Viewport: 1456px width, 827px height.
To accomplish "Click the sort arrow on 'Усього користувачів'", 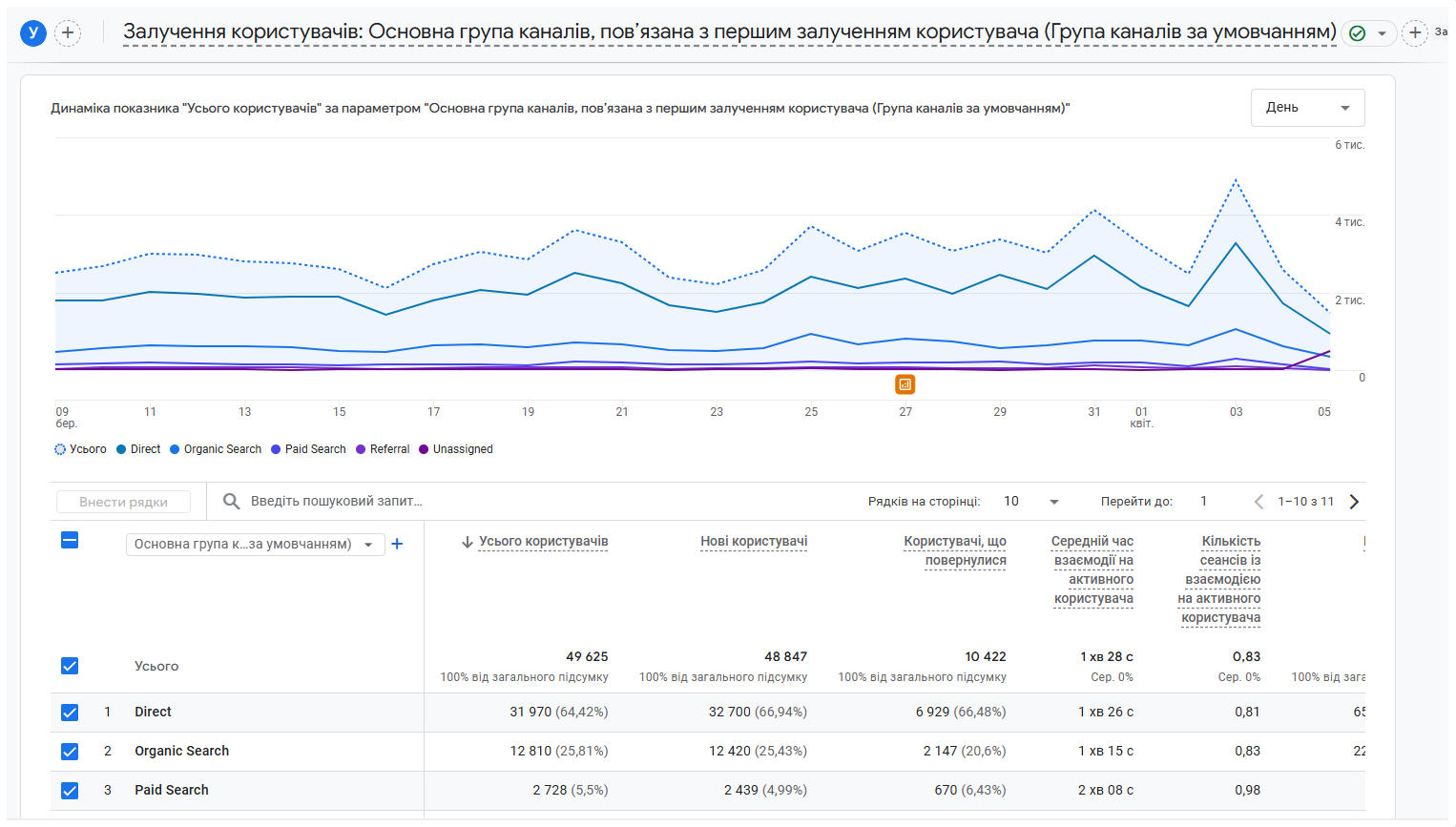I will point(468,542).
